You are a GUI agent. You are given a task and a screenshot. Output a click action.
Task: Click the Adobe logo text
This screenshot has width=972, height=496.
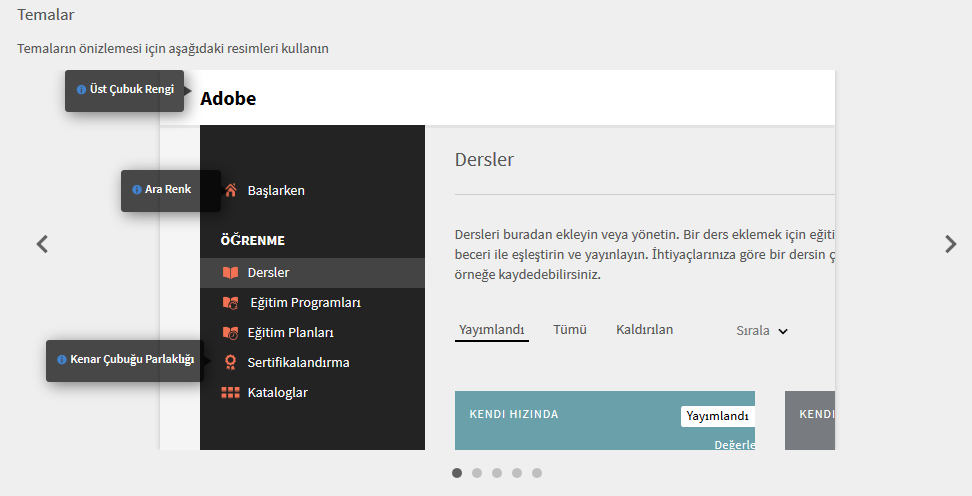tap(228, 98)
